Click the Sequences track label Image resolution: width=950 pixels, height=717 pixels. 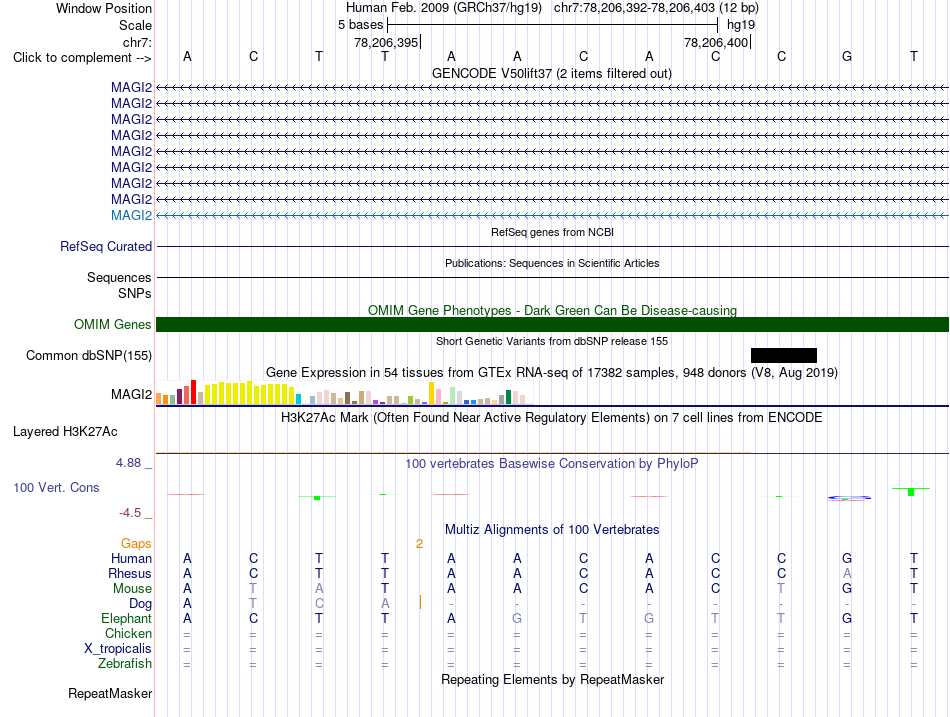(x=119, y=278)
